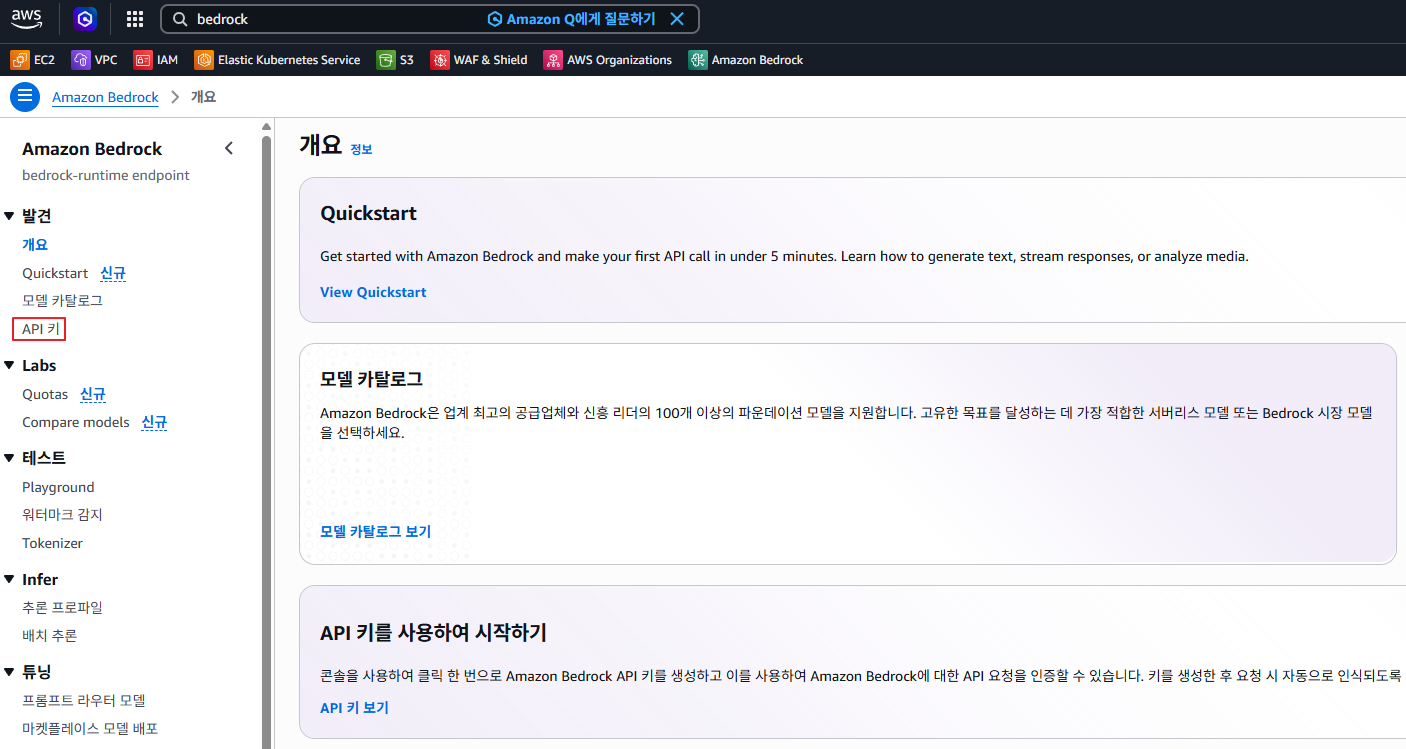1406x749 pixels.
Task: Click the VPC service icon in favorites
Action: click(x=81, y=60)
